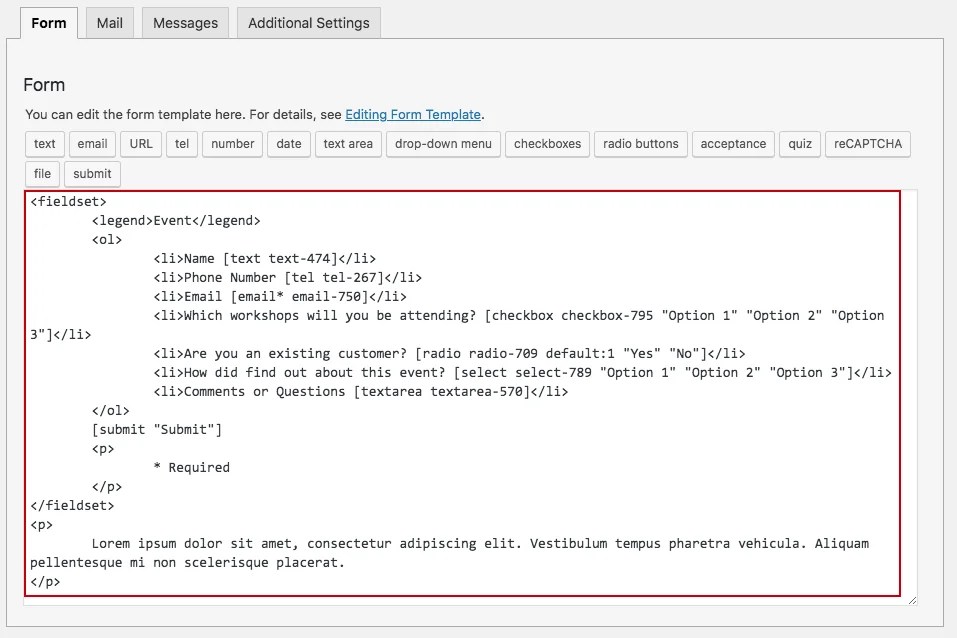Insert a file upload tag

tap(42, 174)
